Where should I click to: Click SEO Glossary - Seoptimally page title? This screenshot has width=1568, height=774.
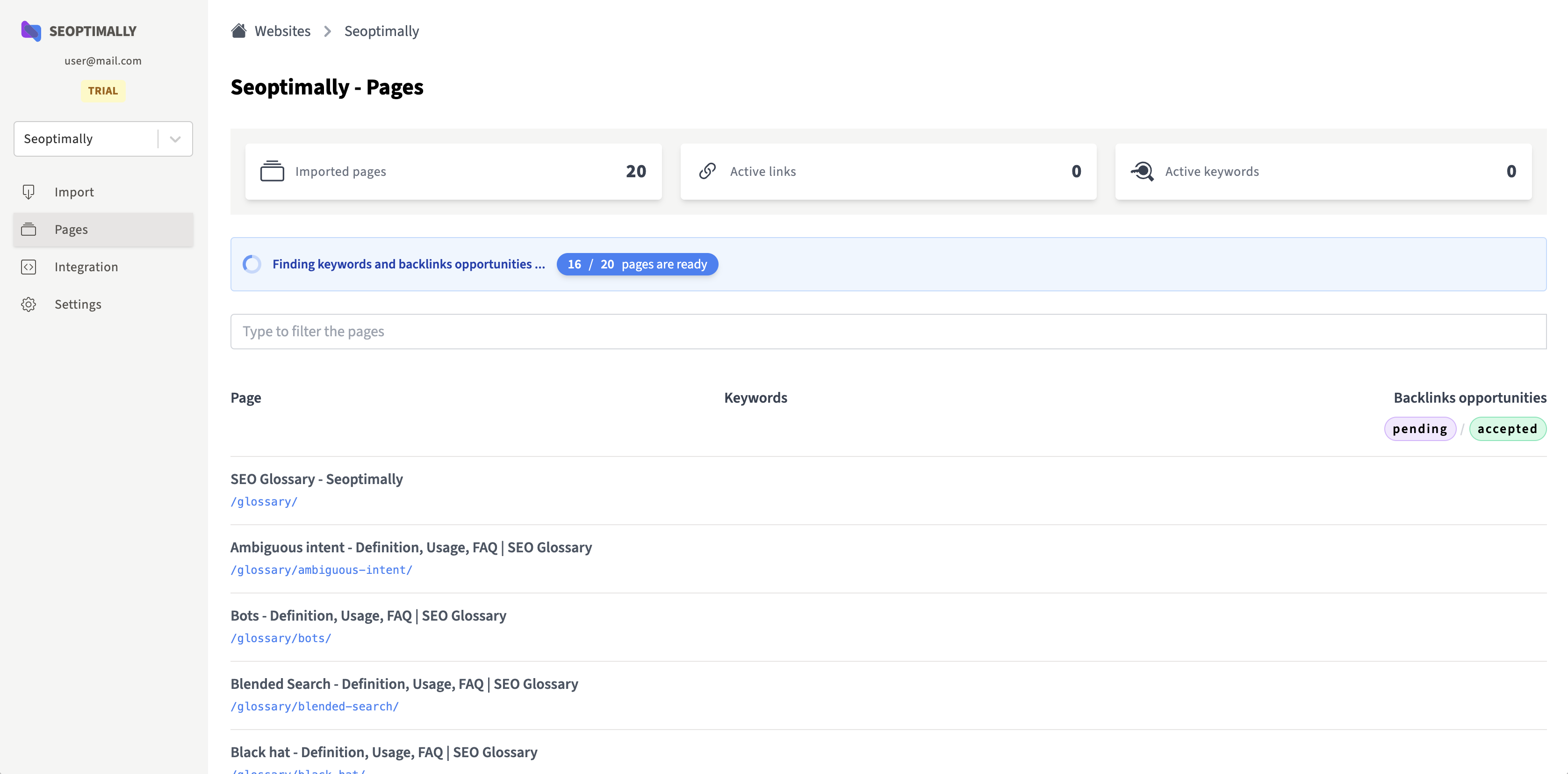coord(316,479)
